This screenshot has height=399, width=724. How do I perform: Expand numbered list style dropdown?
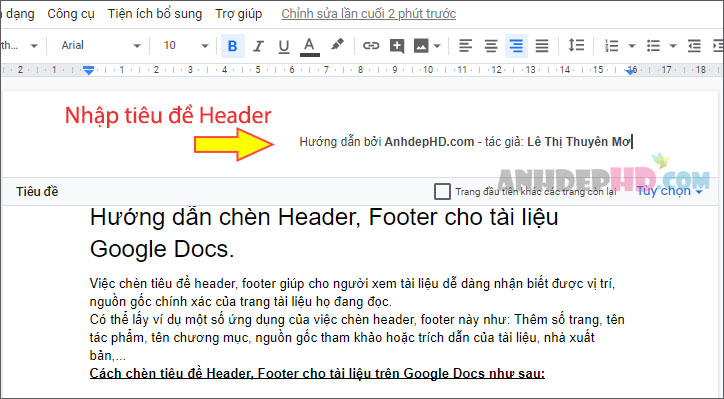[632, 46]
